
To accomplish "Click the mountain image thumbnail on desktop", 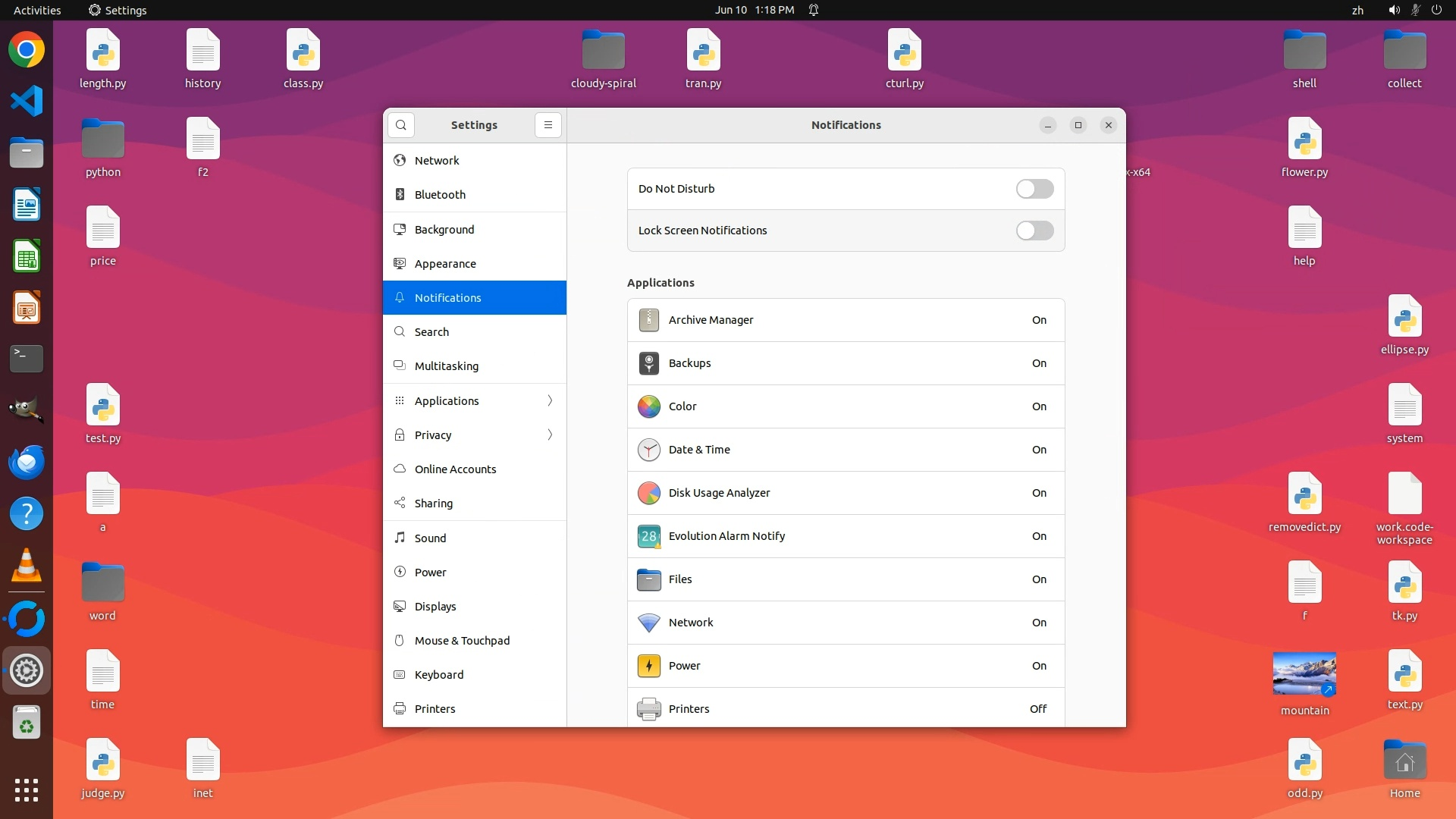I will [1304, 673].
